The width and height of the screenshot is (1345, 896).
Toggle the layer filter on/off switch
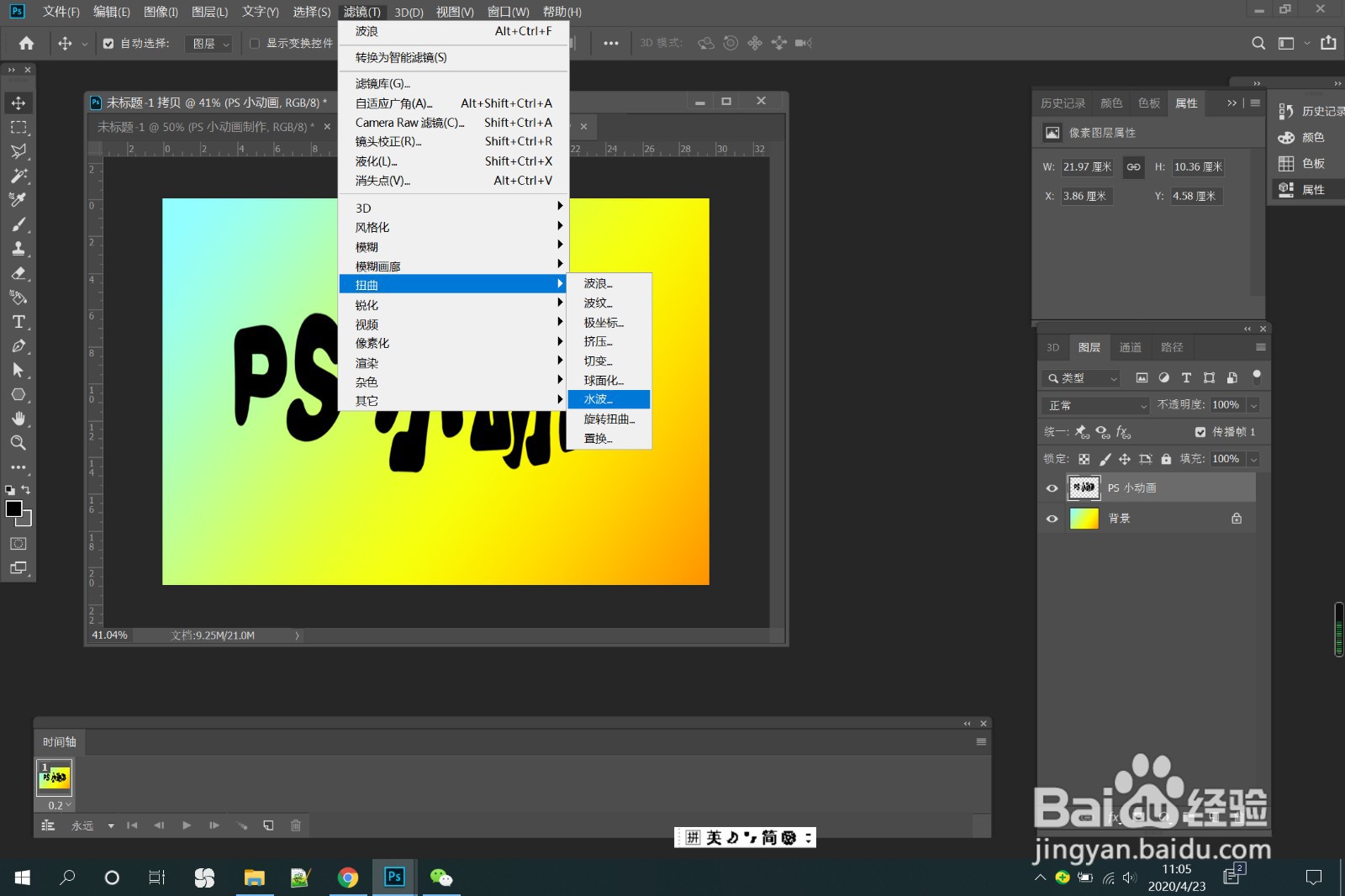[1257, 377]
